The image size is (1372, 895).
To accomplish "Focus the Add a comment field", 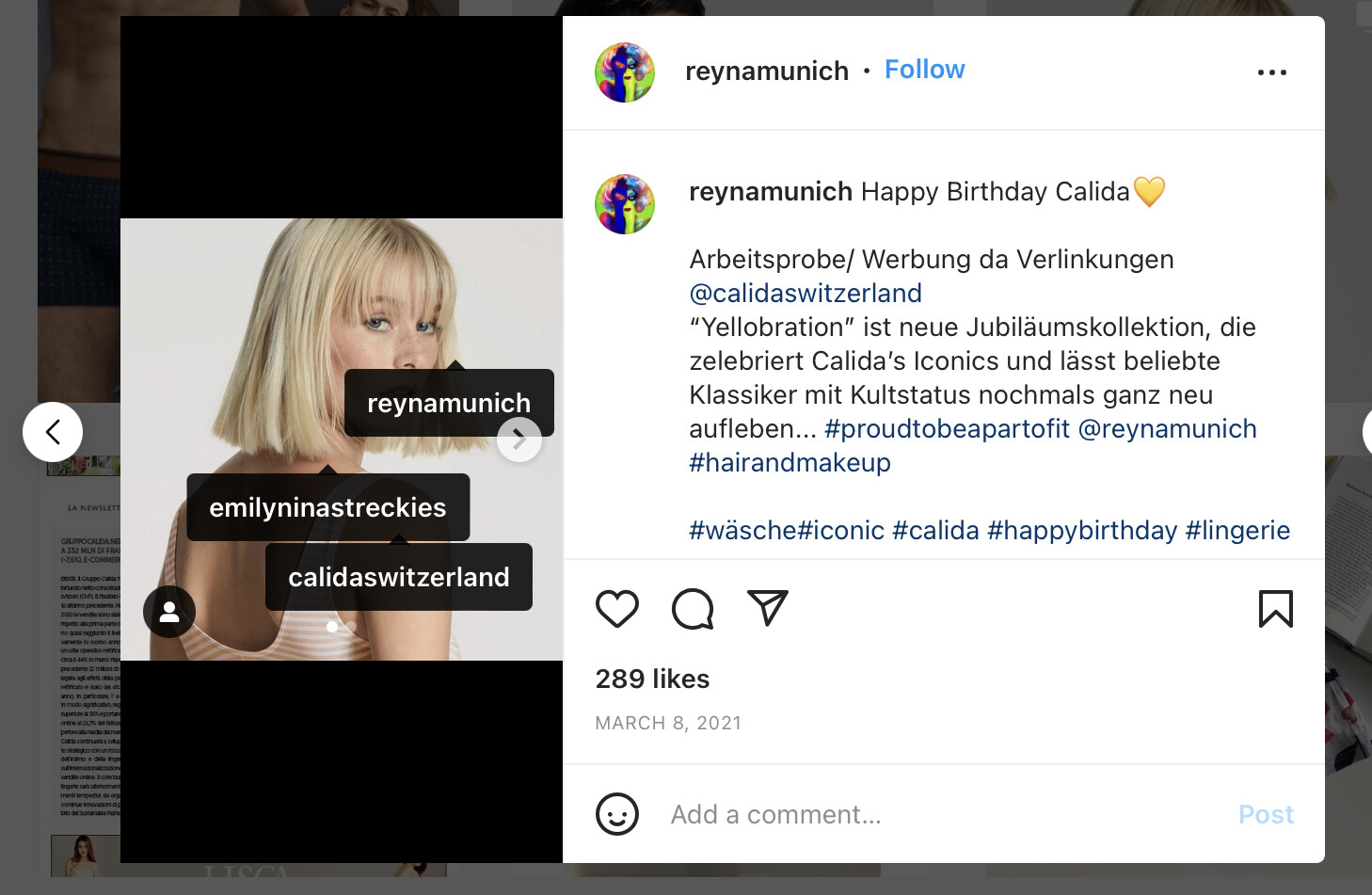I will 945,815.
